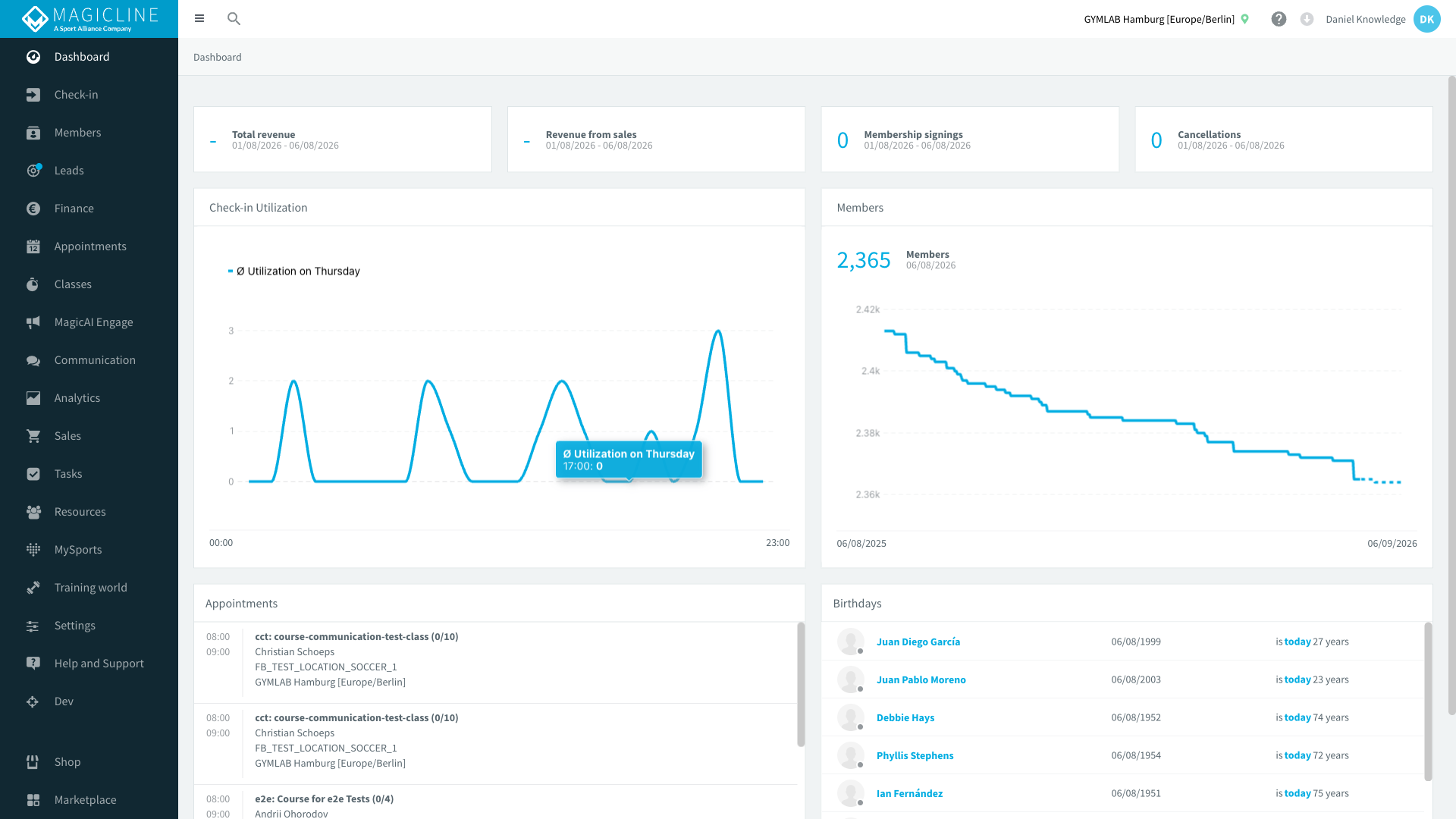This screenshot has height=819, width=1456.
Task: Click birthdate 06/08/2003
Action: (1136, 679)
